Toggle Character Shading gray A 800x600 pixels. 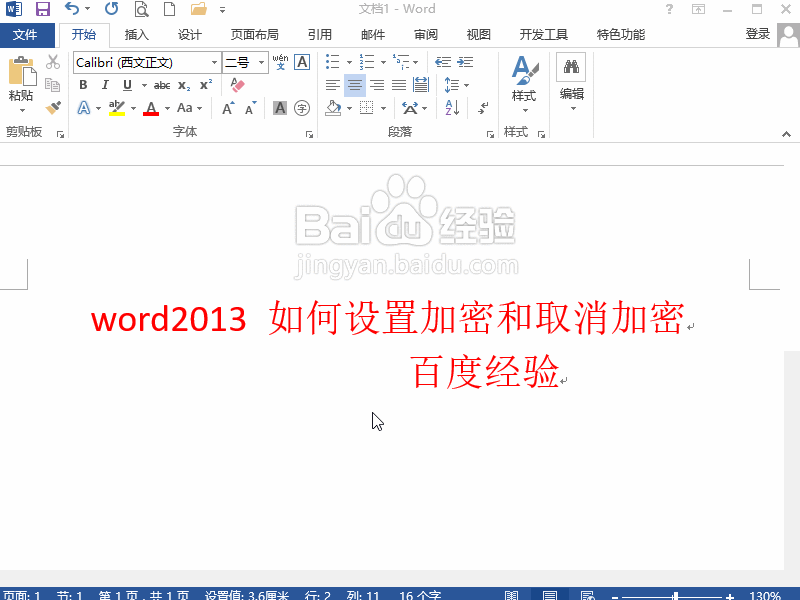coord(280,108)
